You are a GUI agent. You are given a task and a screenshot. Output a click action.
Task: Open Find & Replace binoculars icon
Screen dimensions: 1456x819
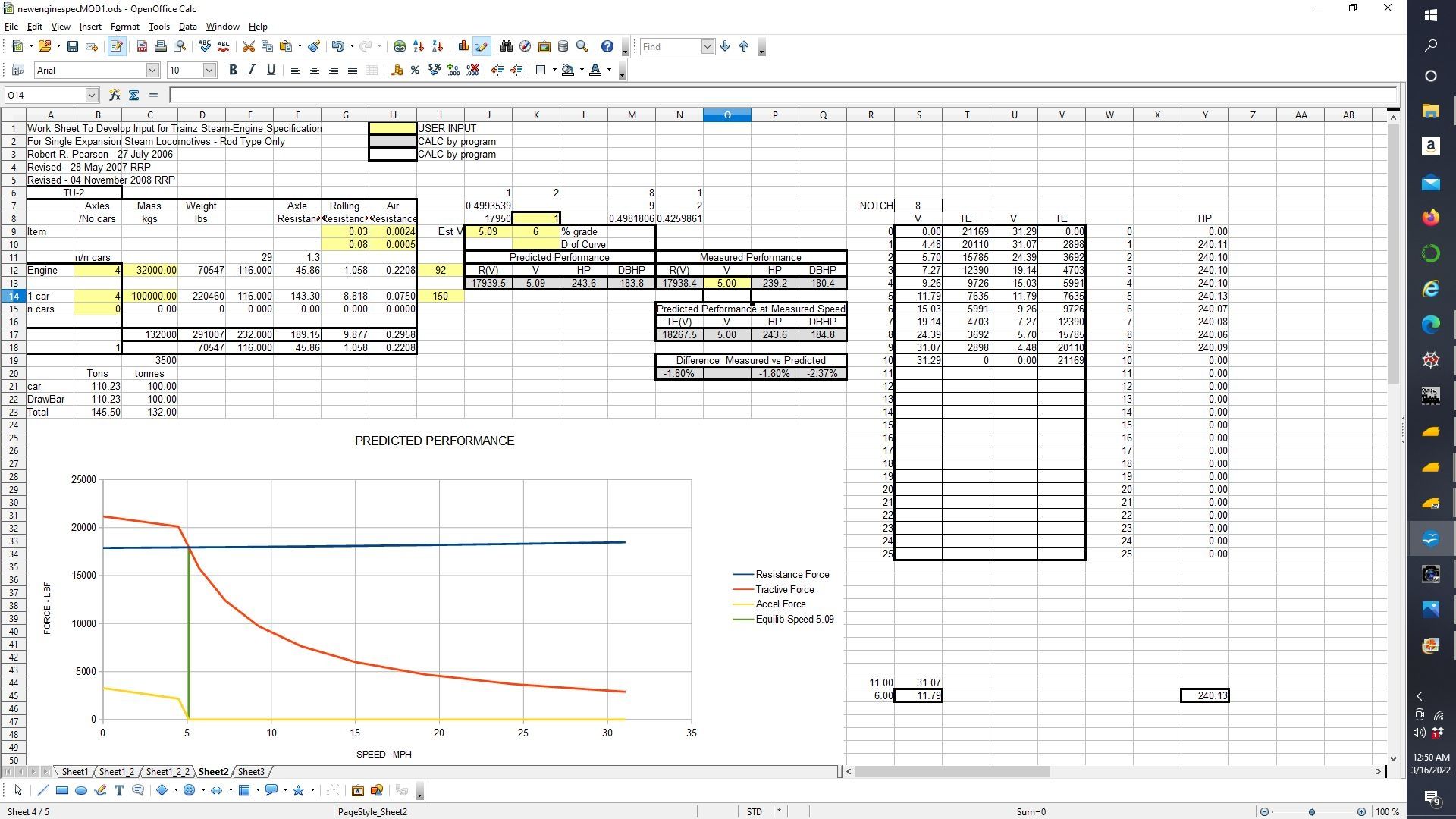coord(507,47)
